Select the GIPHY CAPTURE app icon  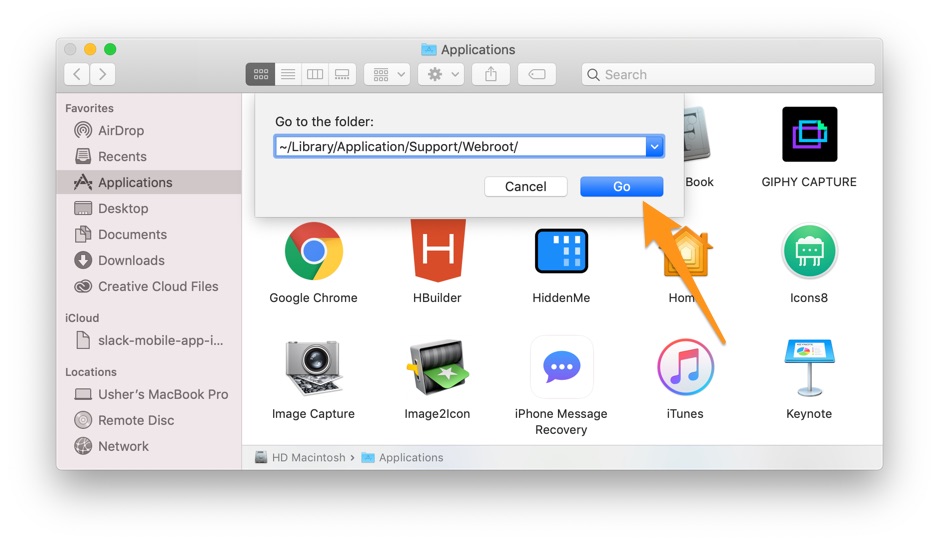(810, 134)
